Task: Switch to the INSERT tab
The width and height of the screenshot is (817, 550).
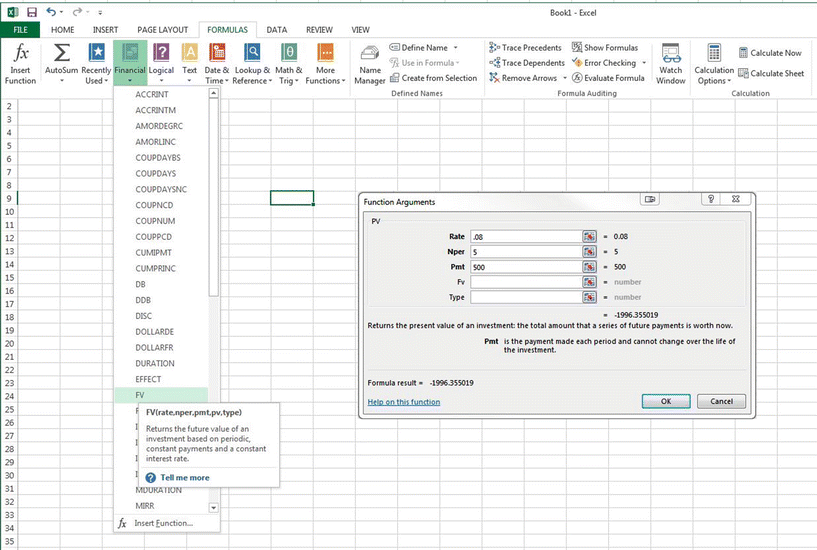Action: [x=105, y=30]
